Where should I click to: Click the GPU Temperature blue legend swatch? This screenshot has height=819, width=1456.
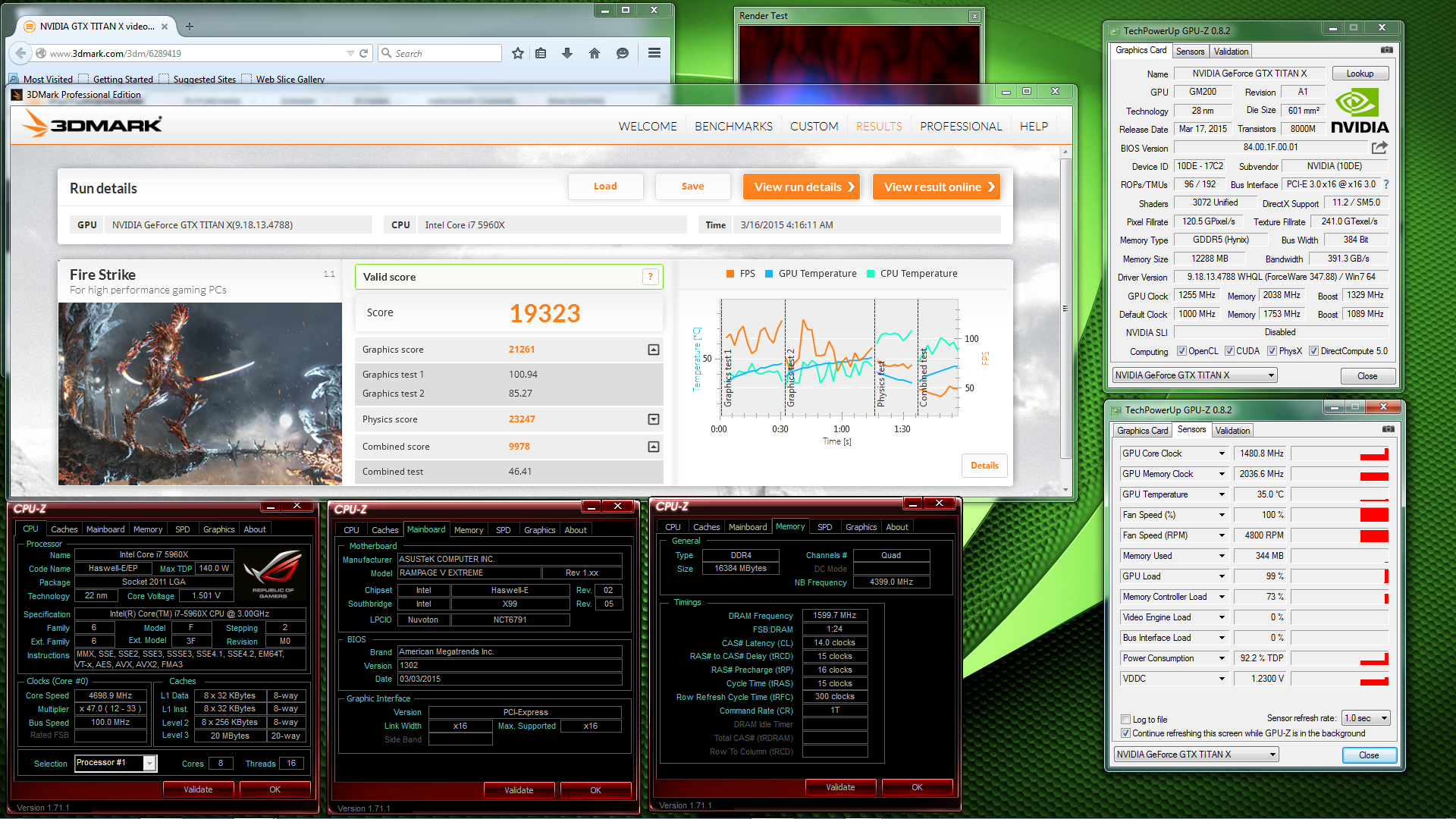point(769,274)
